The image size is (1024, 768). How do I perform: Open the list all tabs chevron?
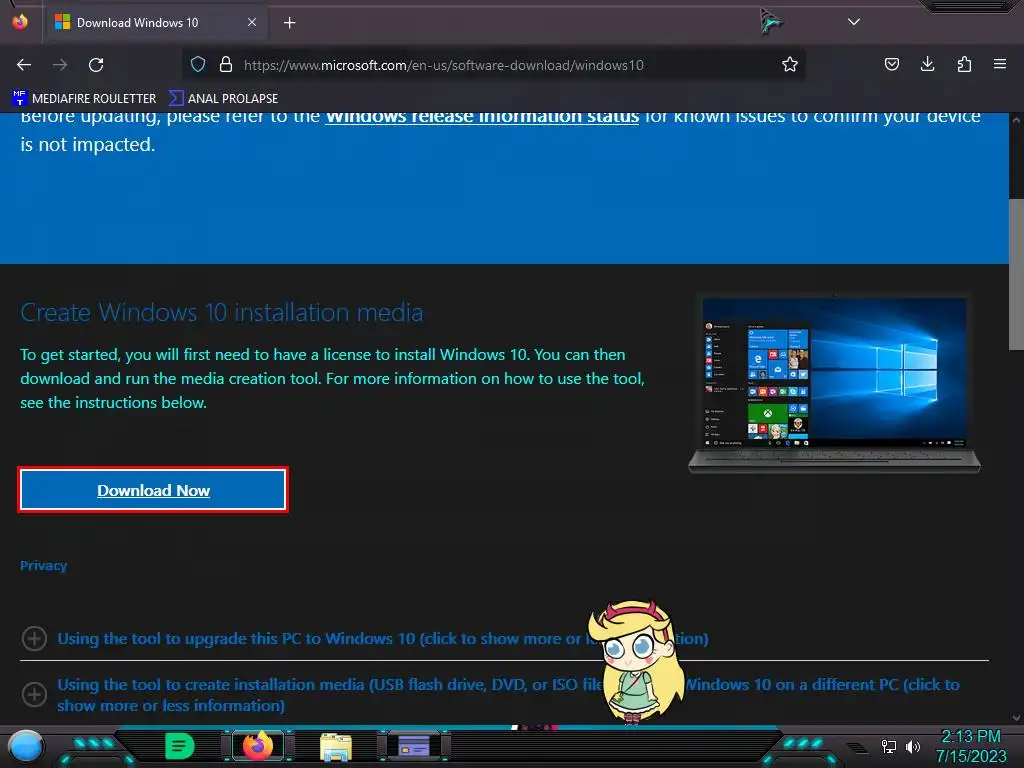(x=854, y=22)
